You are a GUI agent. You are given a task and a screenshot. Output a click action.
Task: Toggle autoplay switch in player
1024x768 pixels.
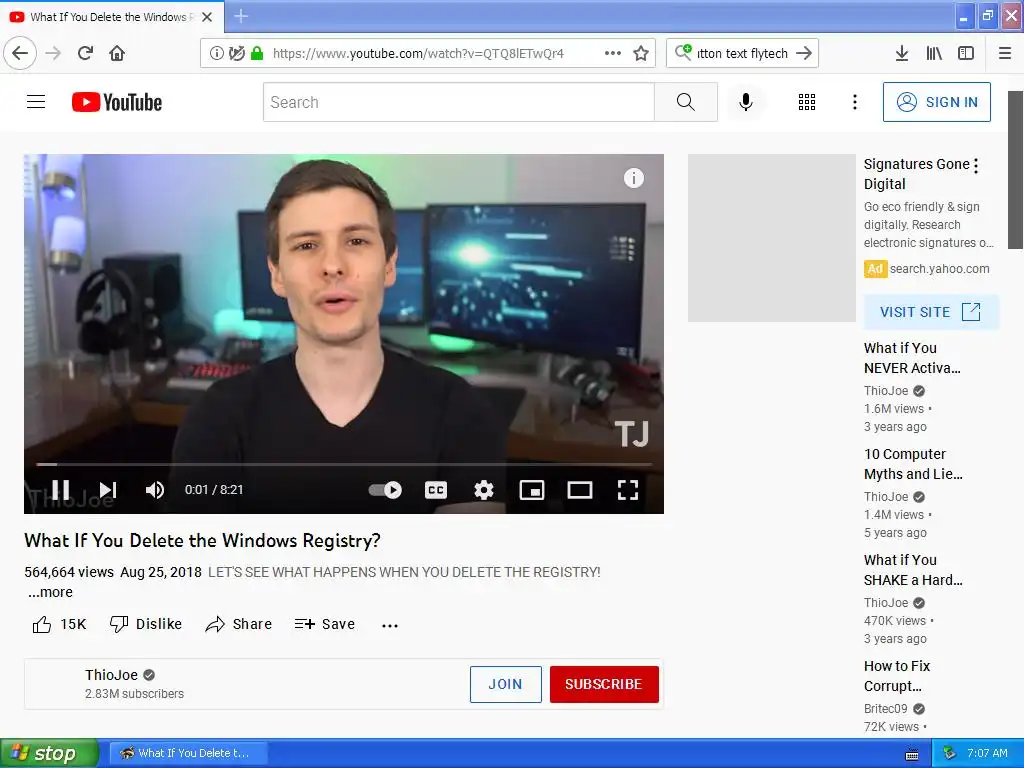385,490
